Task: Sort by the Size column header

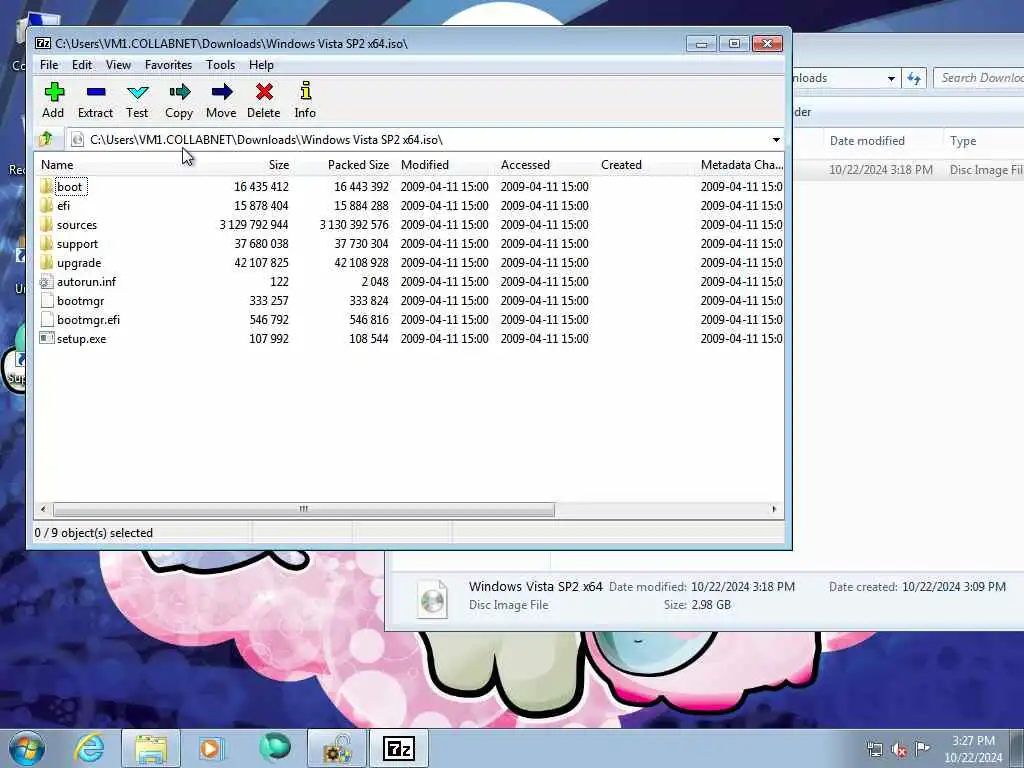Action: click(x=279, y=165)
